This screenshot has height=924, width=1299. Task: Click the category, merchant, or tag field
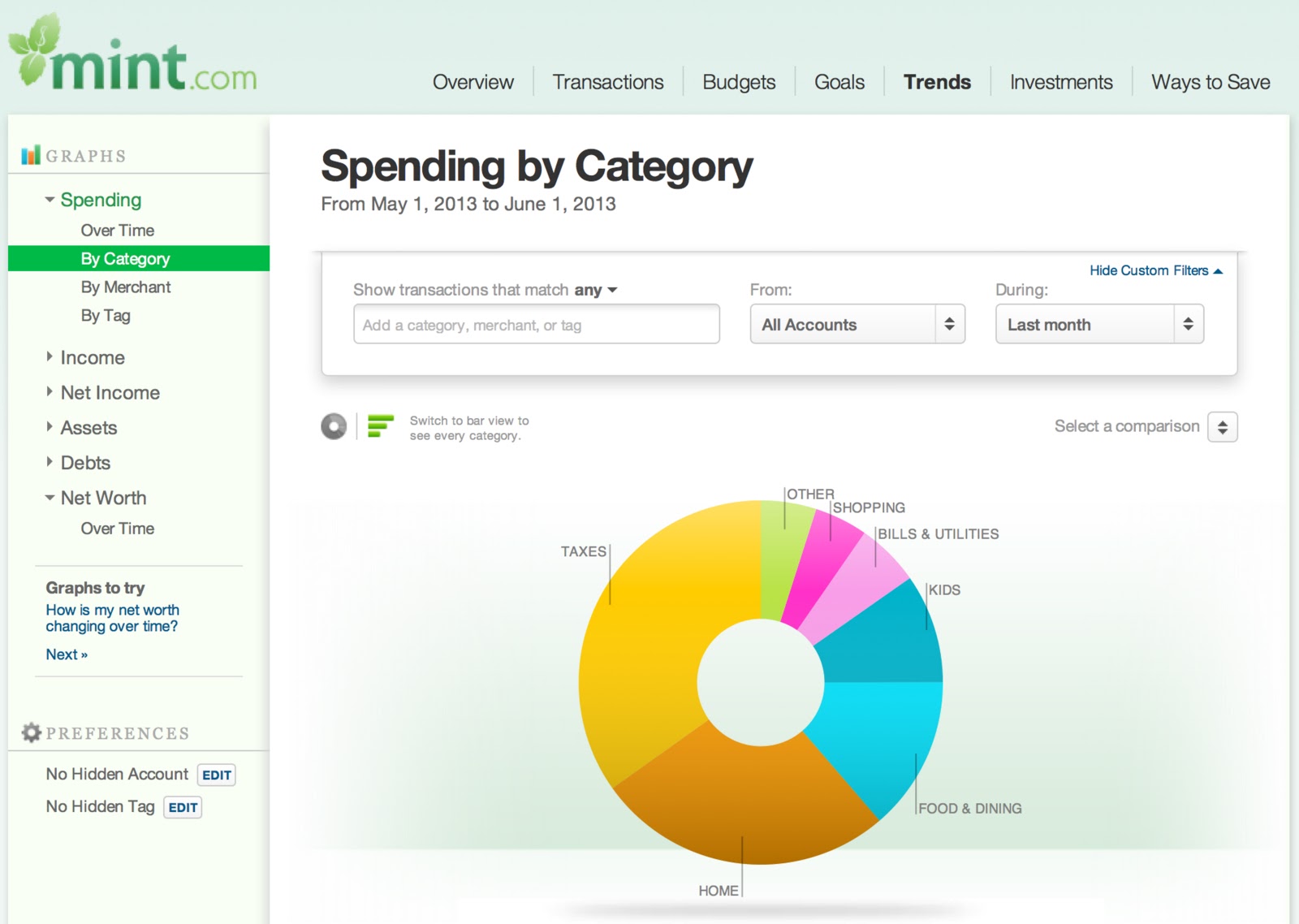pyautogui.click(x=536, y=324)
